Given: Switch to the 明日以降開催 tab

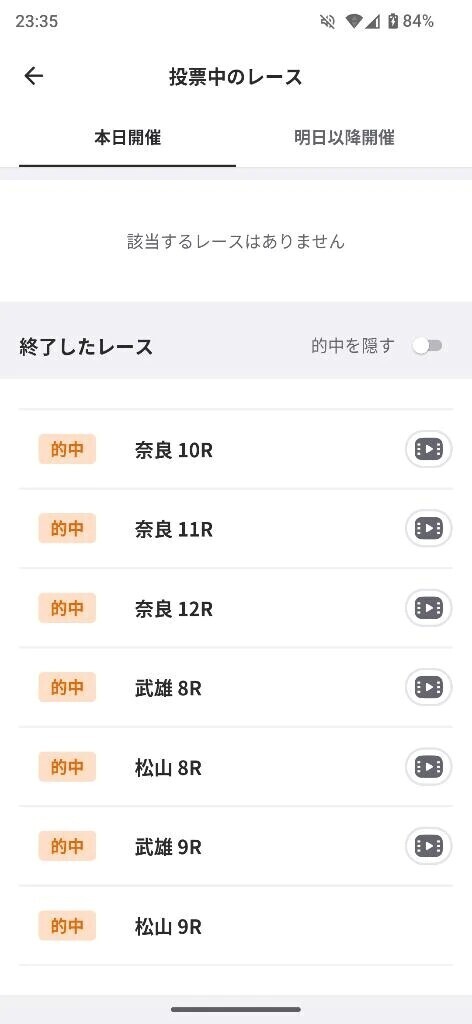Looking at the screenshot, I should coord(344,138).
